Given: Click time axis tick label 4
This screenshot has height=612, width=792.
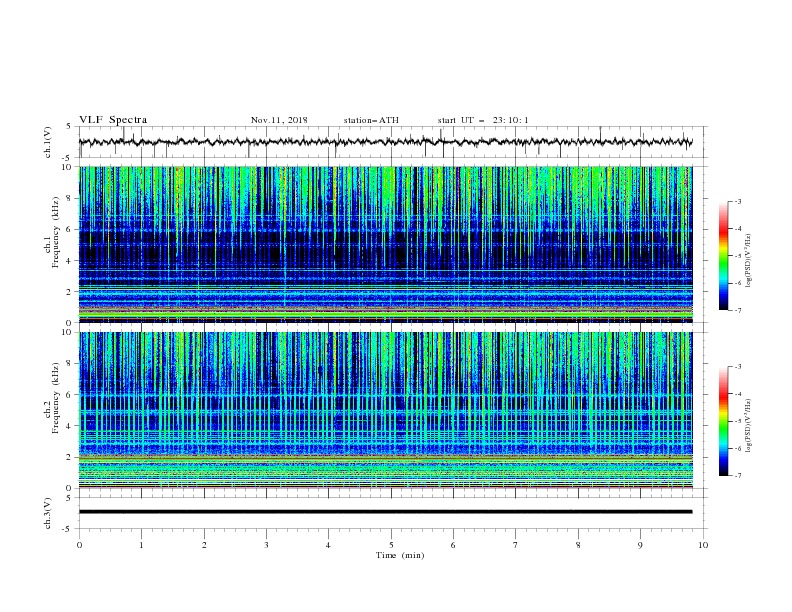Looking at the screenshot, I should tap(328, 545).
